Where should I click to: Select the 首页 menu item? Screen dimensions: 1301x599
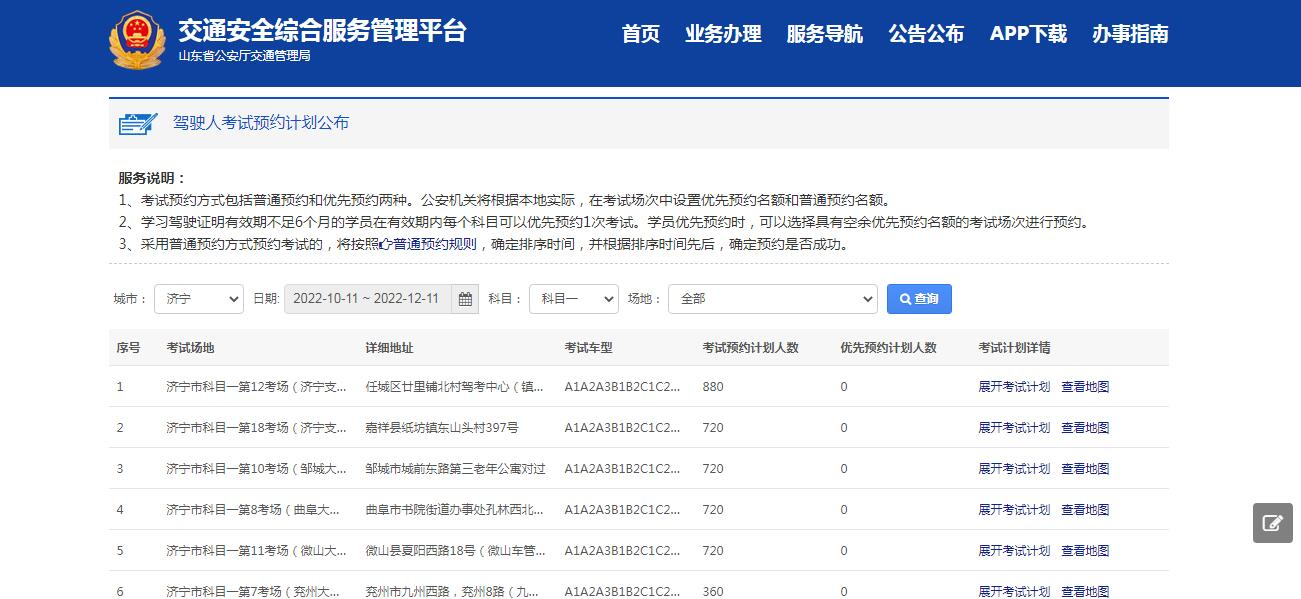(x=640, y=33)
